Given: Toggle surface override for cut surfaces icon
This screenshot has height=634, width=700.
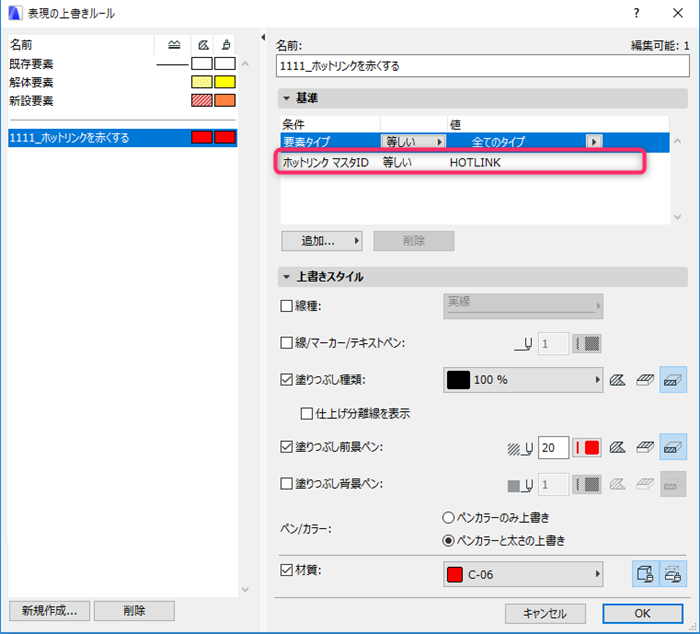Looking at the screenshot, I should pyautogui.click(x=673, y=574).
